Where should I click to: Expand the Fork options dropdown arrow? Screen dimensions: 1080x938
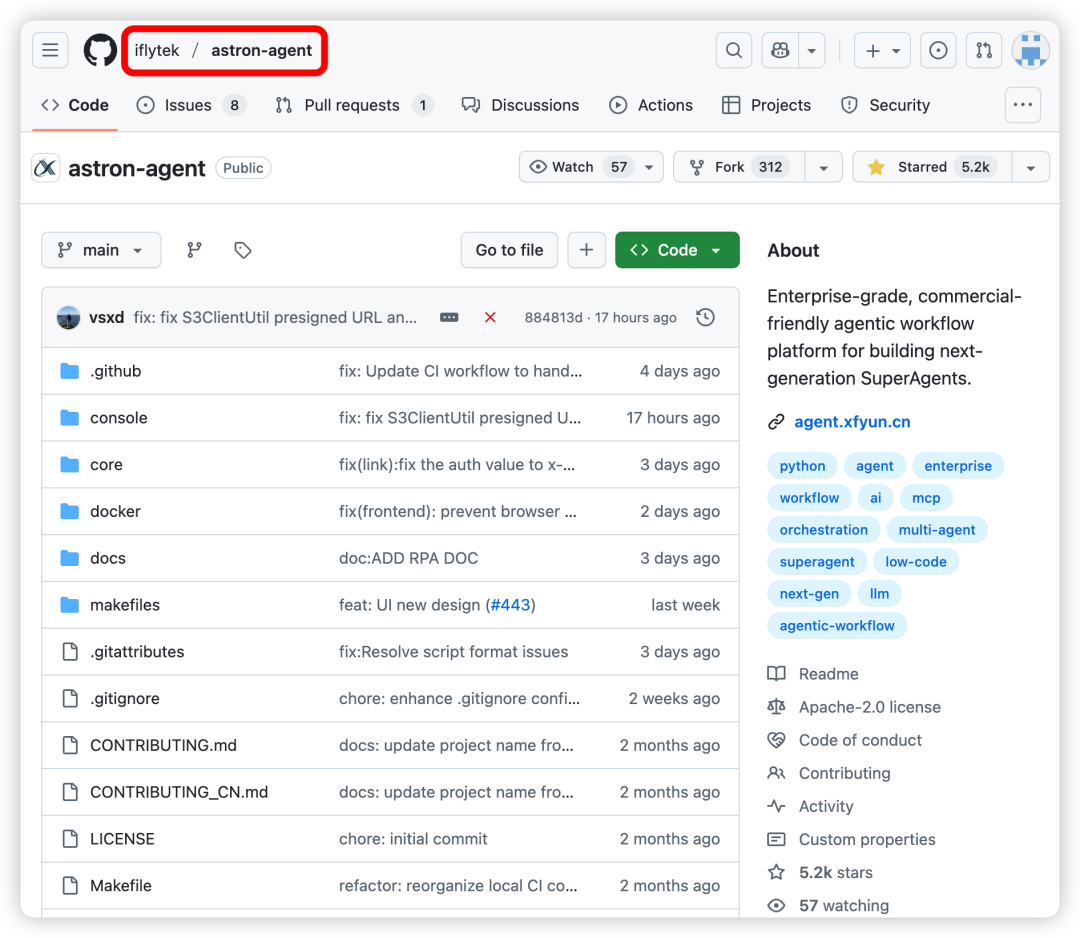[x=823, y=167]
